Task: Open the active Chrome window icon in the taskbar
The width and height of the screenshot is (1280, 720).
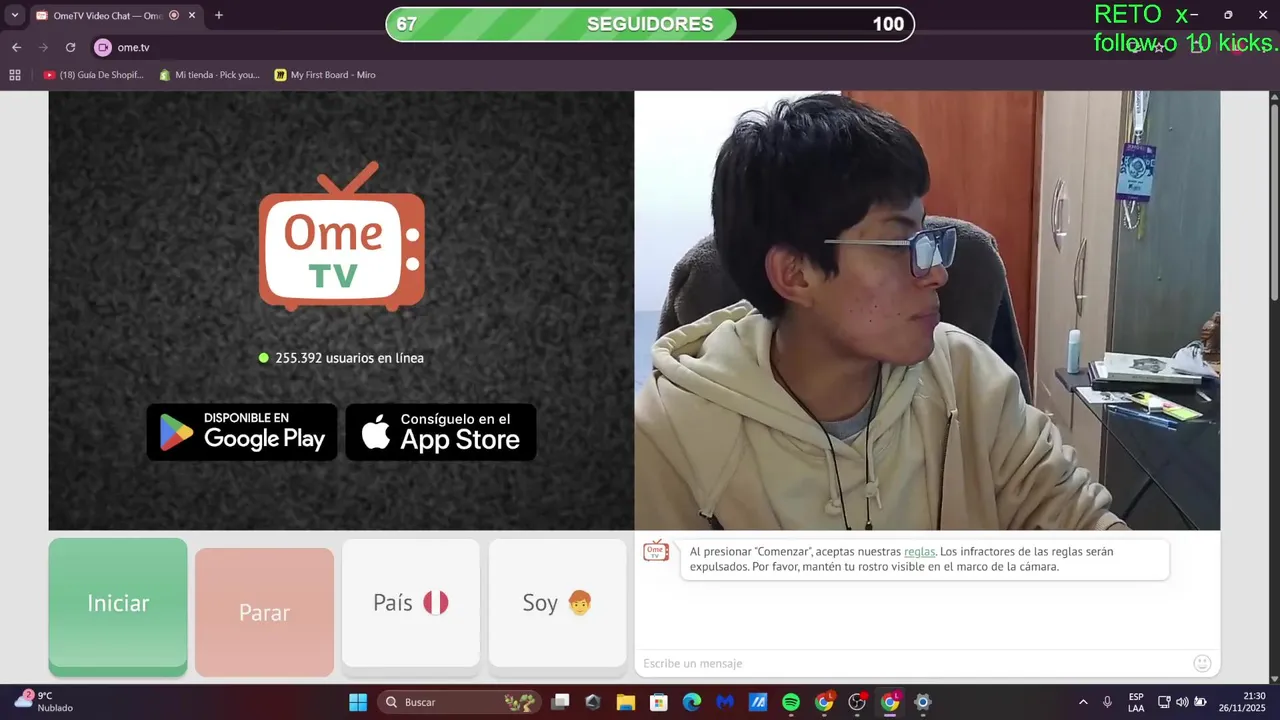Action: tap(890, 702)
